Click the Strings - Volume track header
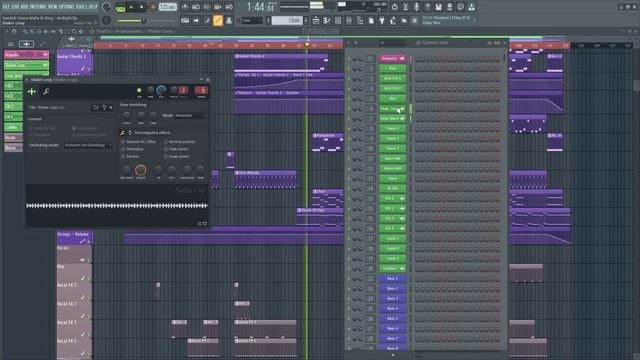640x360 pixels. pos(75,238)
